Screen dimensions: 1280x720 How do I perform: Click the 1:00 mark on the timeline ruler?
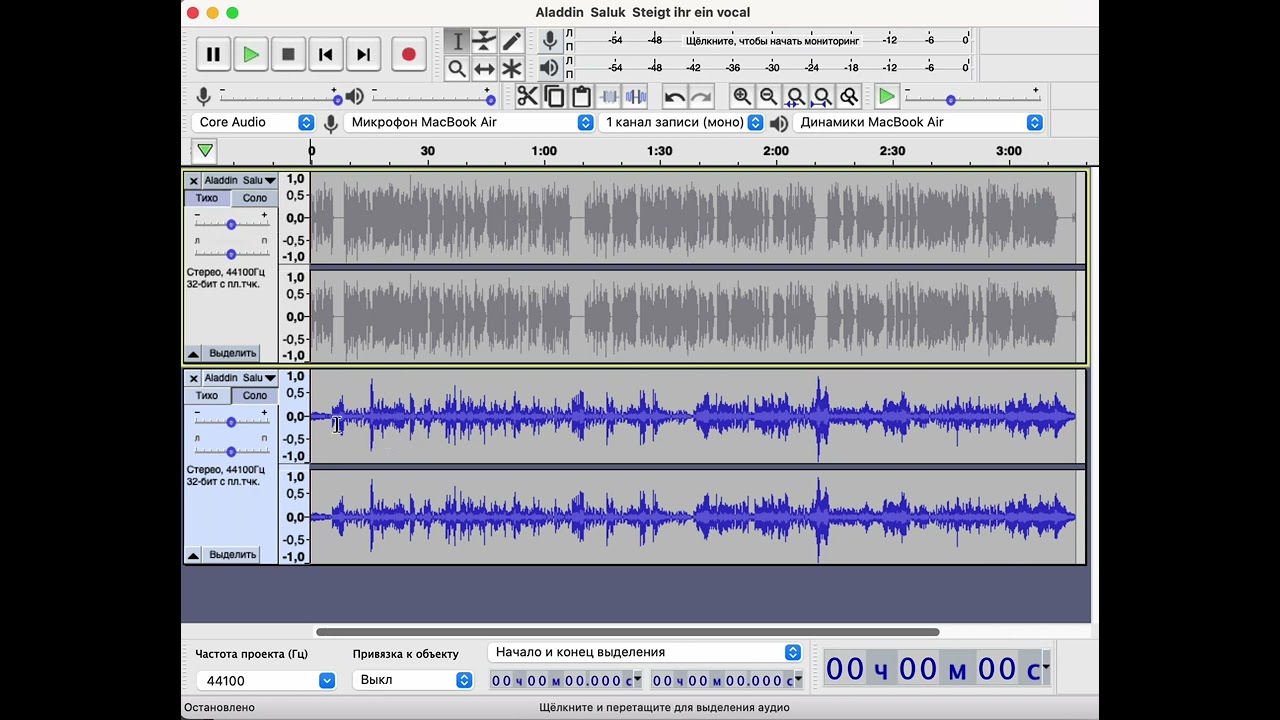coord(544,151)
